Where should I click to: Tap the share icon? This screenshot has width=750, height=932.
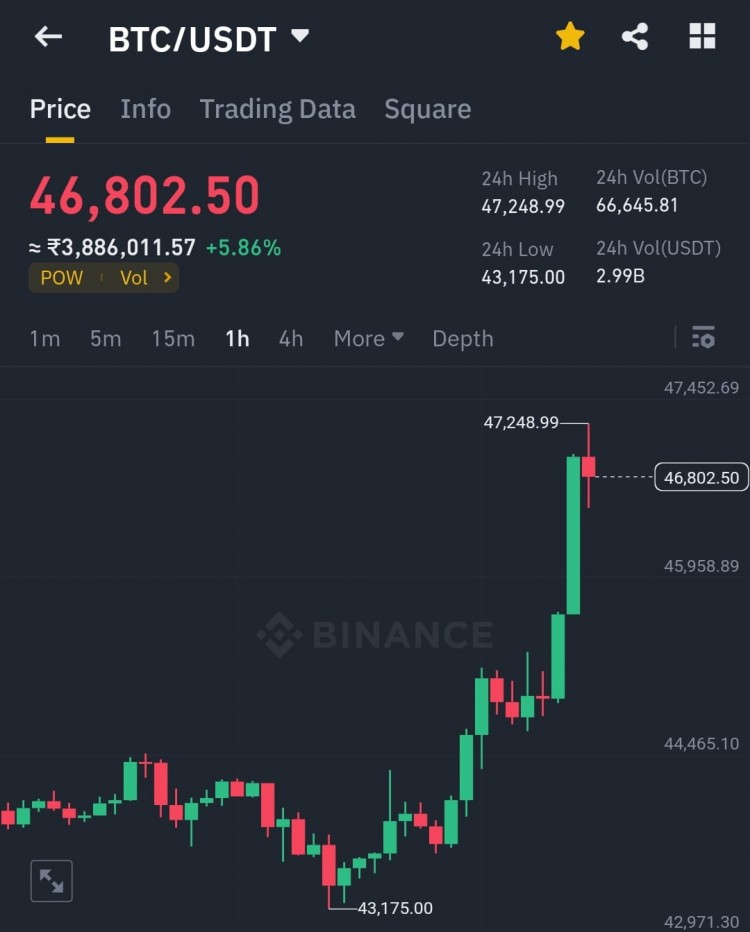635,38
